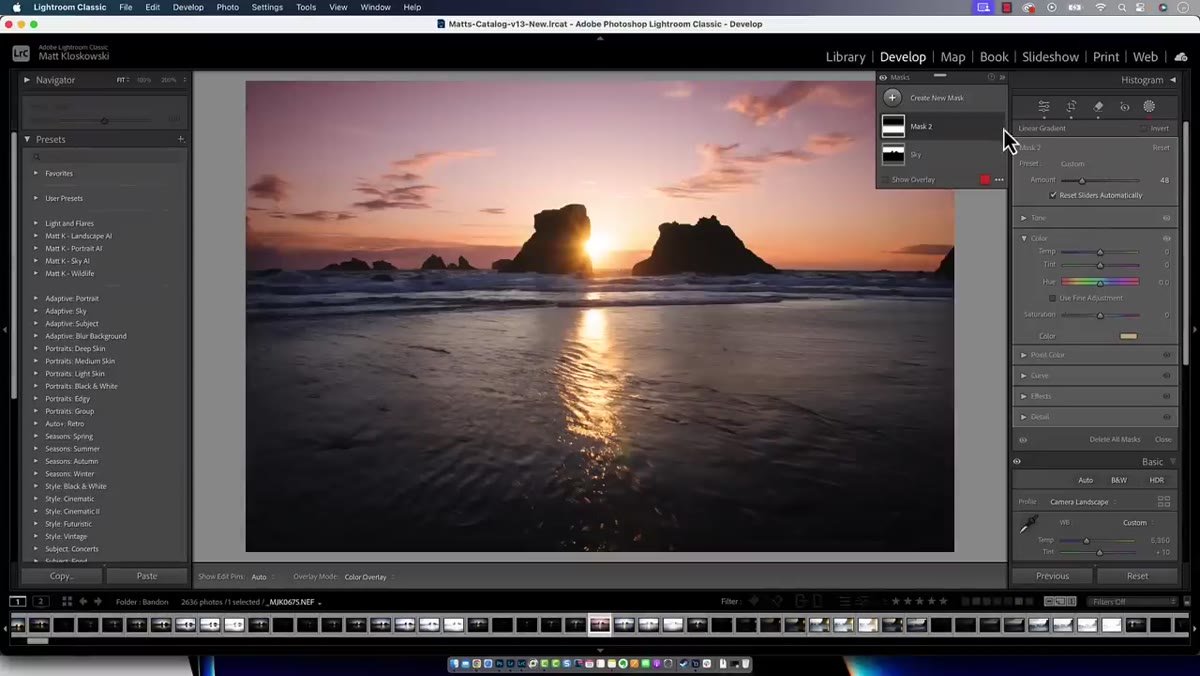Click the Wi-Fi icon in menu bar
Viewport: 1200px width, 676px height.
click(1101, 7)
